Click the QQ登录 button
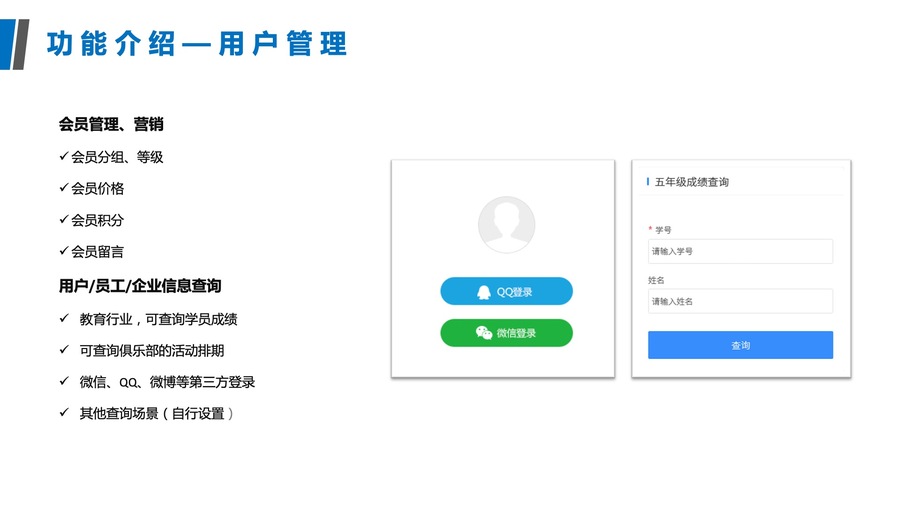The image size is (900, 506). tap(506, 291)
